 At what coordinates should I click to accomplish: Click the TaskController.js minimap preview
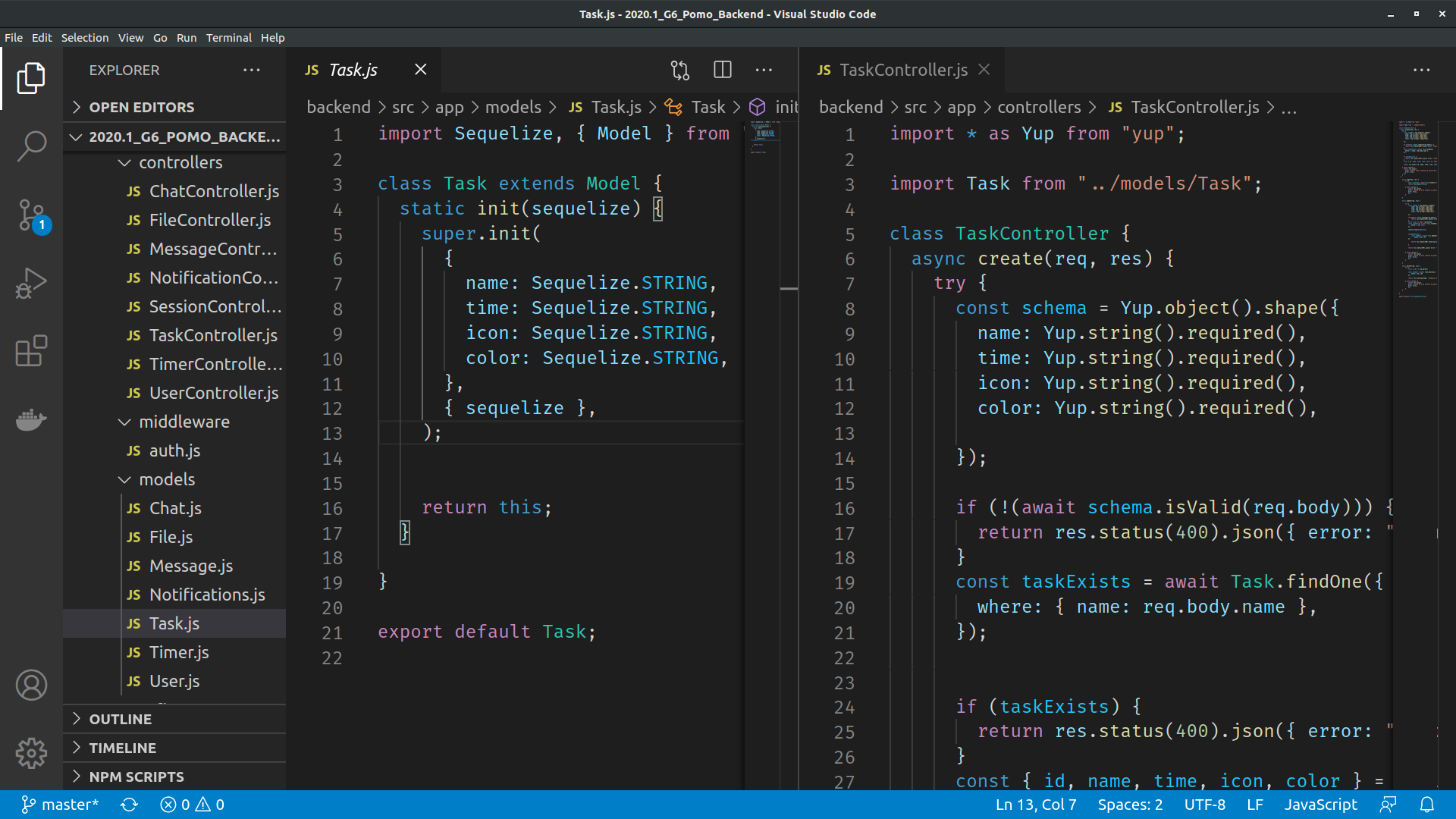click(x=1418, y=209)
